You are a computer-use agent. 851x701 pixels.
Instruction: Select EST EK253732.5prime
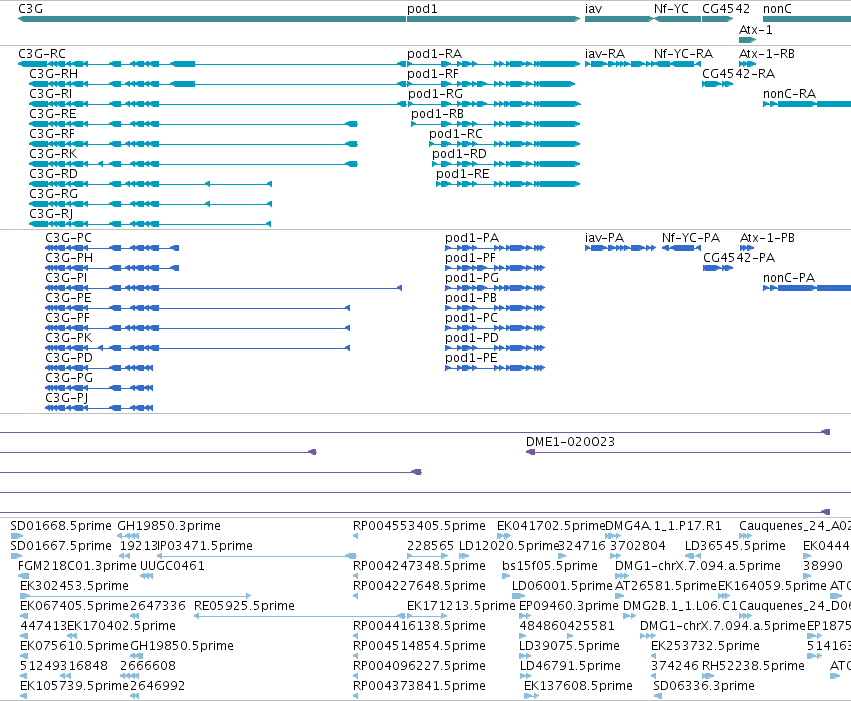655,656
